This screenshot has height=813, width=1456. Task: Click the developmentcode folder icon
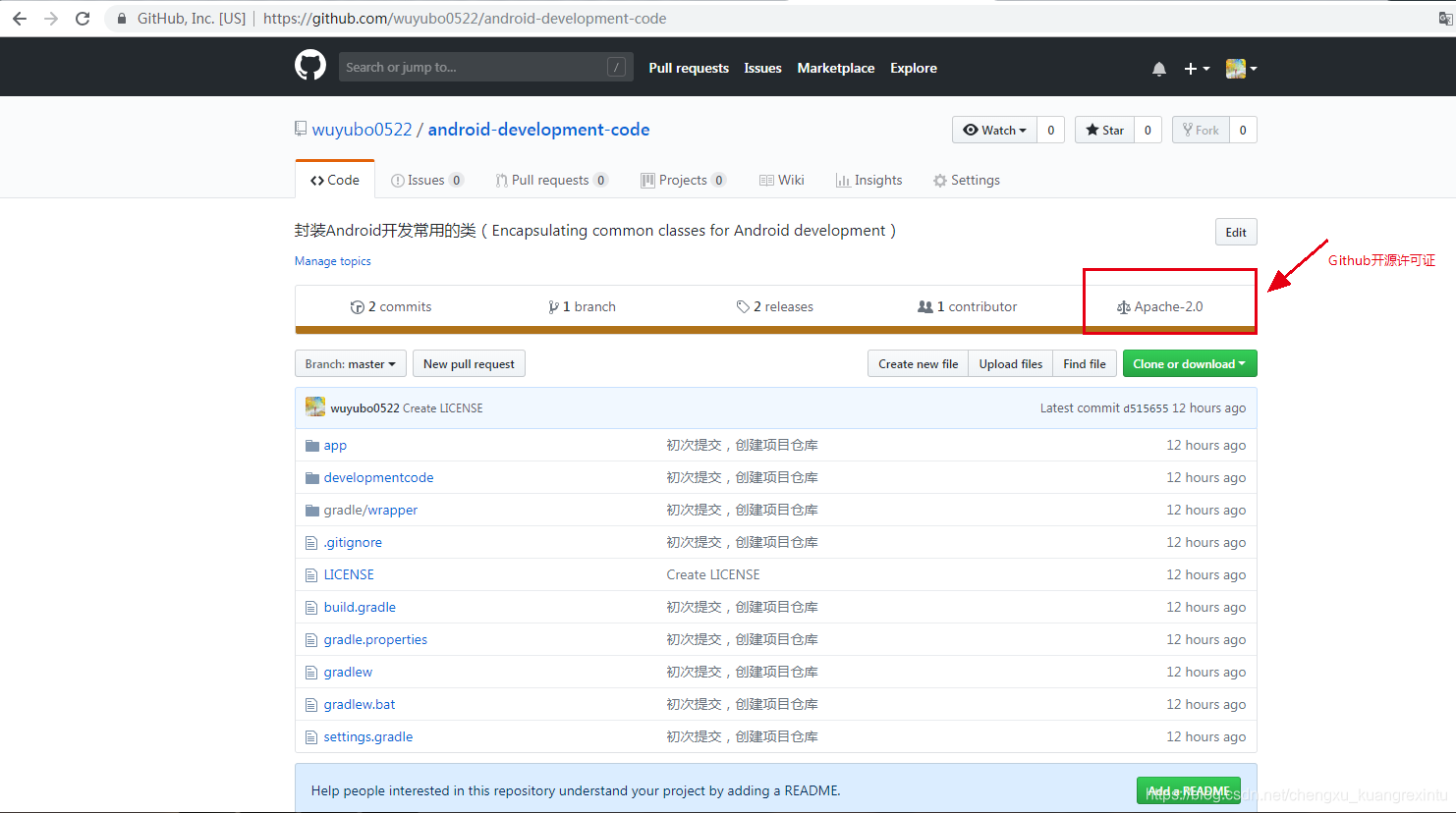312,478
